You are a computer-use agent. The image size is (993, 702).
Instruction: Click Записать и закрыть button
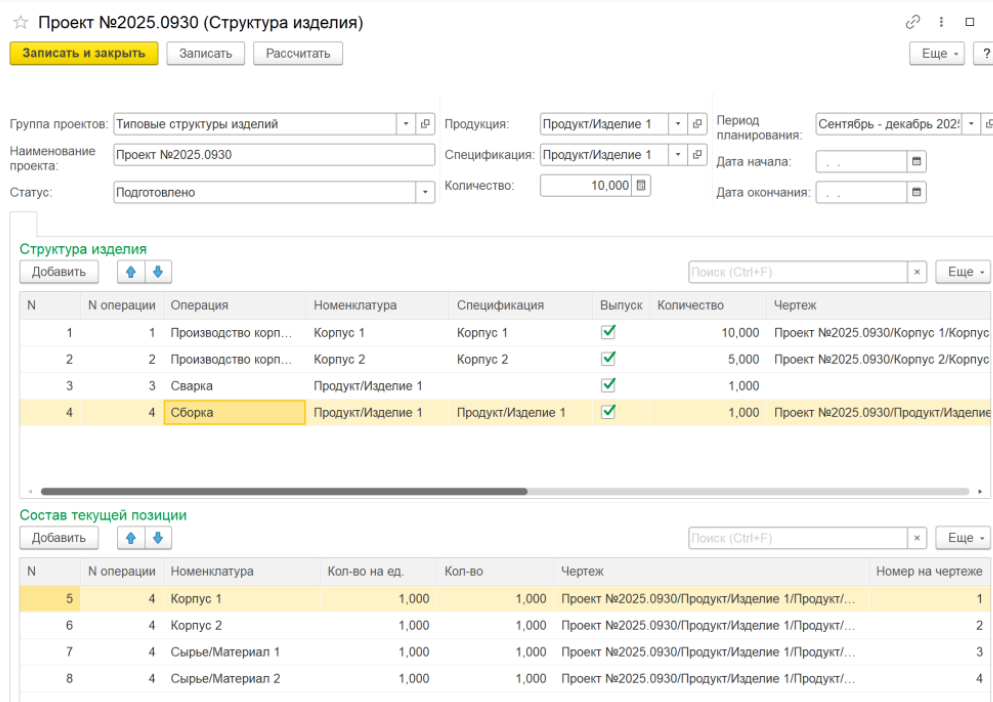(x=84, y=53)
